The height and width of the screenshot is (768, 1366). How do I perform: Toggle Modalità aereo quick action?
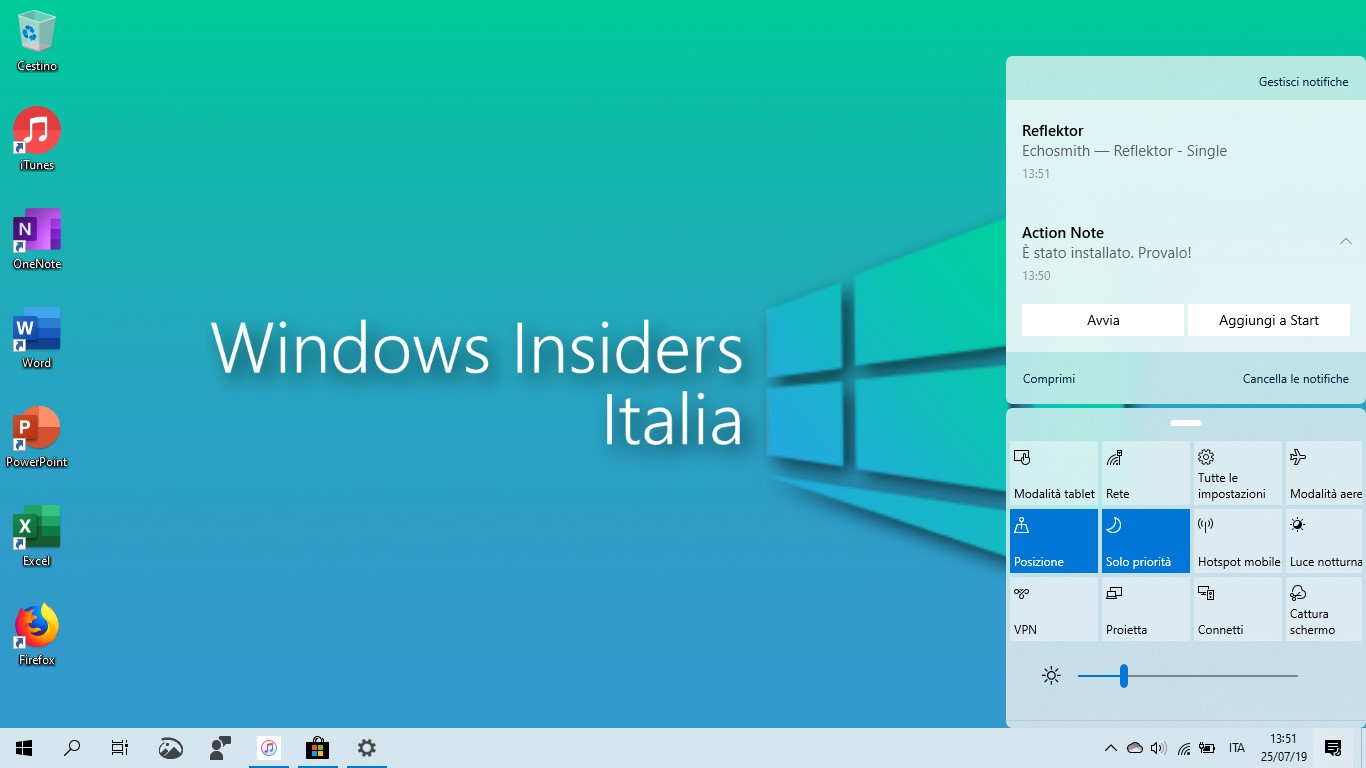coord(1325,473)
